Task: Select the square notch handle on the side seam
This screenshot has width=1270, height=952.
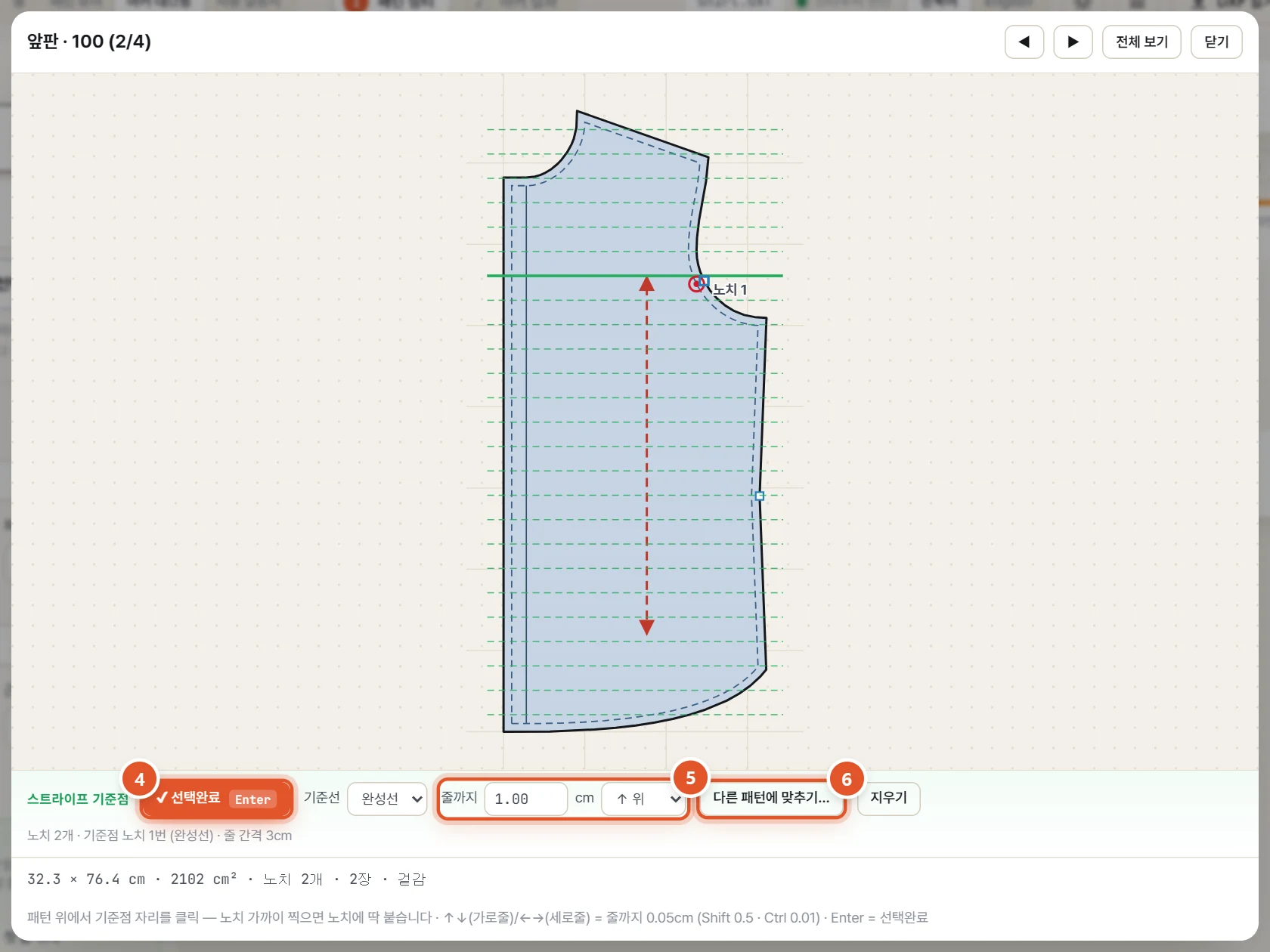Action: coord(760,496)
